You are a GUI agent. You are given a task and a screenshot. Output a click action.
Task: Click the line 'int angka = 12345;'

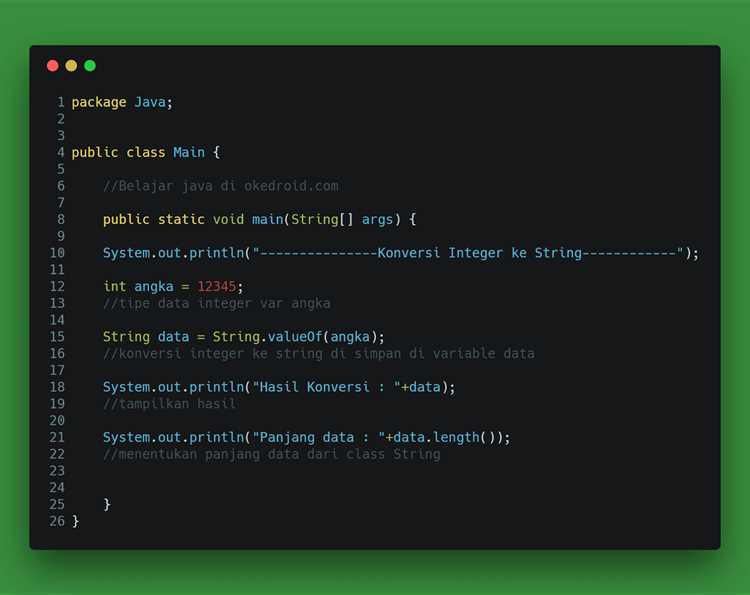(x=173, y=286)
